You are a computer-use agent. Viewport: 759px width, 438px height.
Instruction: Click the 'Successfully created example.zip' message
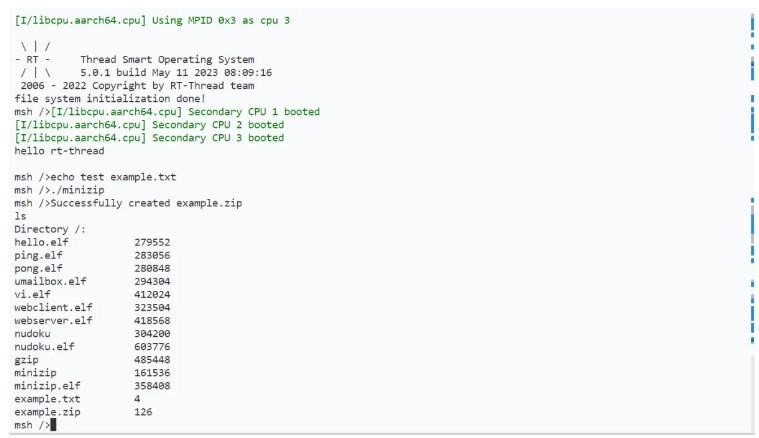(146, 203)
